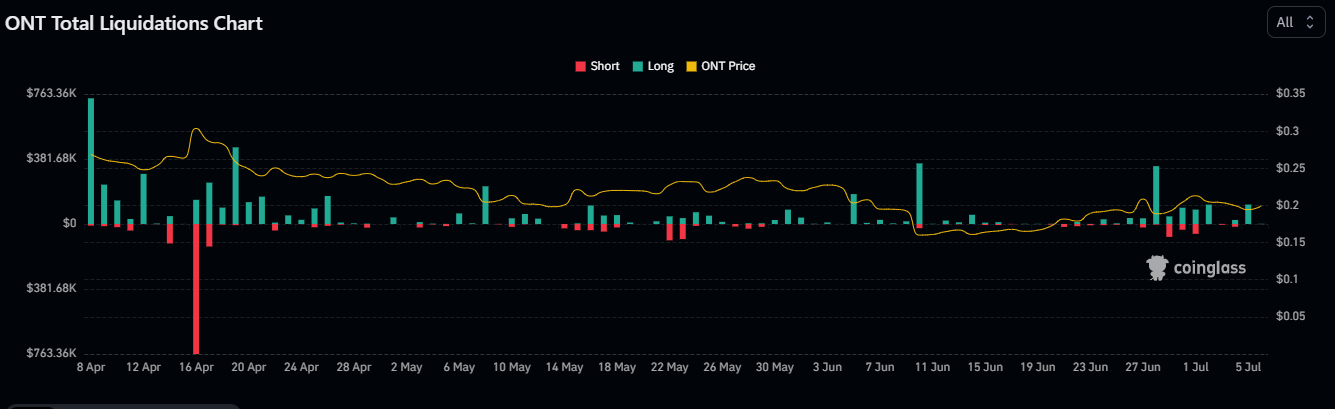Click the $0.3 price axis label
This screenshot has width=1335, height=409.
[x=1288, y=131]
